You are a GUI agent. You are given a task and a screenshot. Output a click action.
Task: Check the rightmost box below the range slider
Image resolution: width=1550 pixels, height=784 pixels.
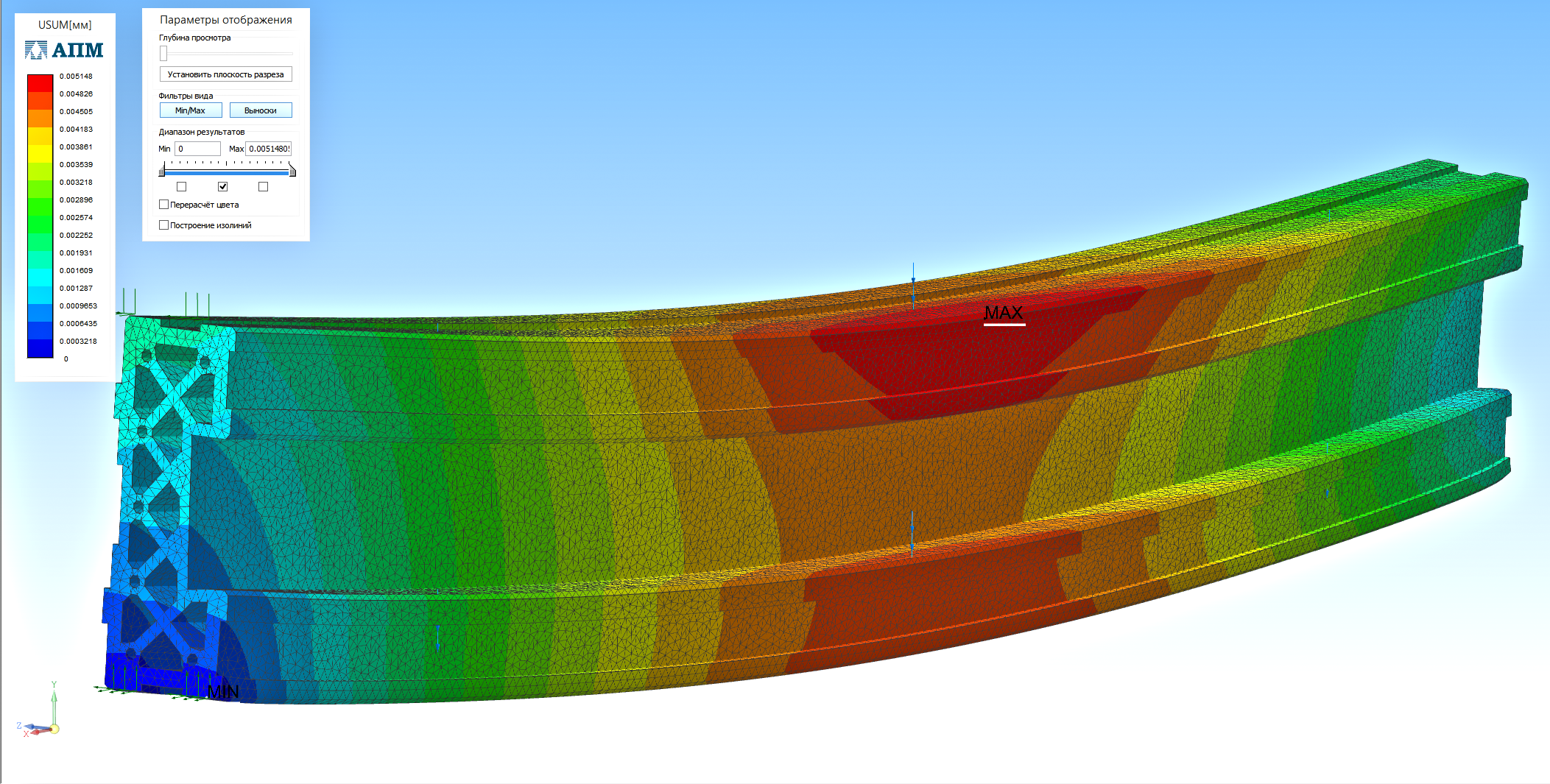264,187
